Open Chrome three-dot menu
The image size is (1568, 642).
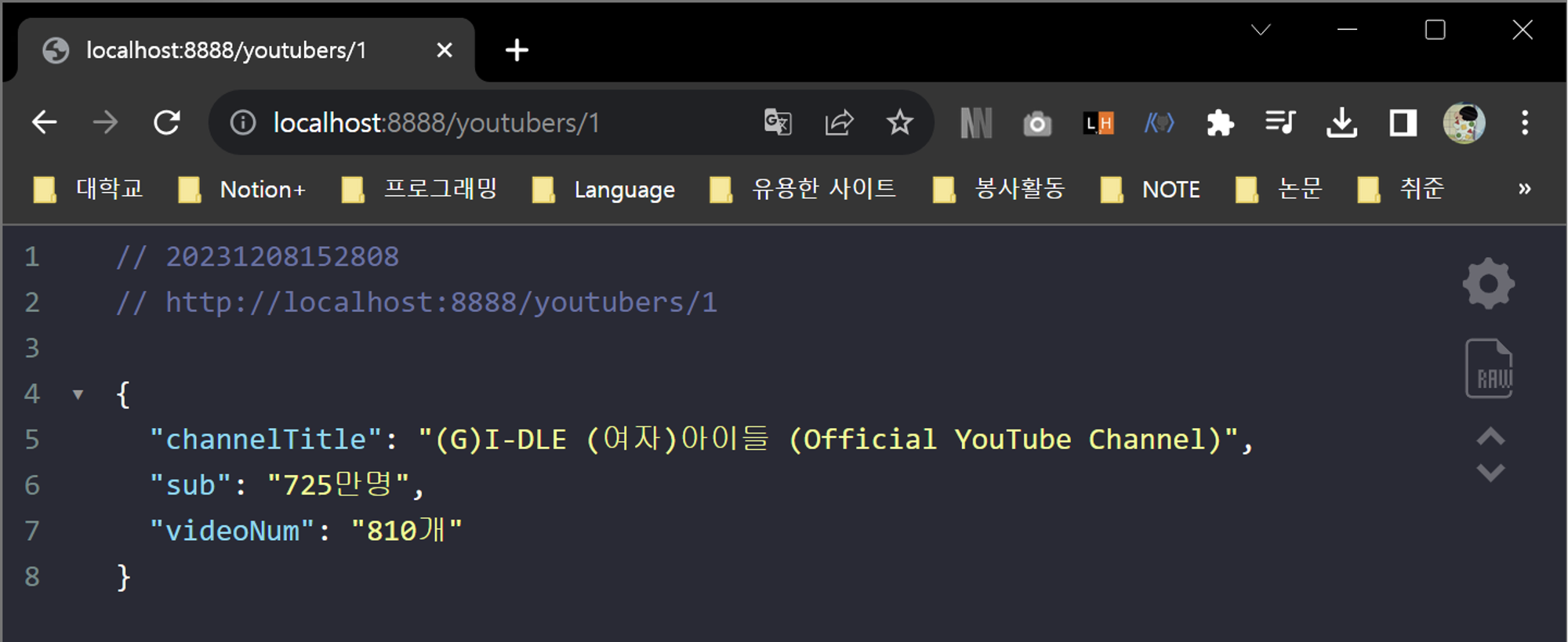coord(1525,122)
